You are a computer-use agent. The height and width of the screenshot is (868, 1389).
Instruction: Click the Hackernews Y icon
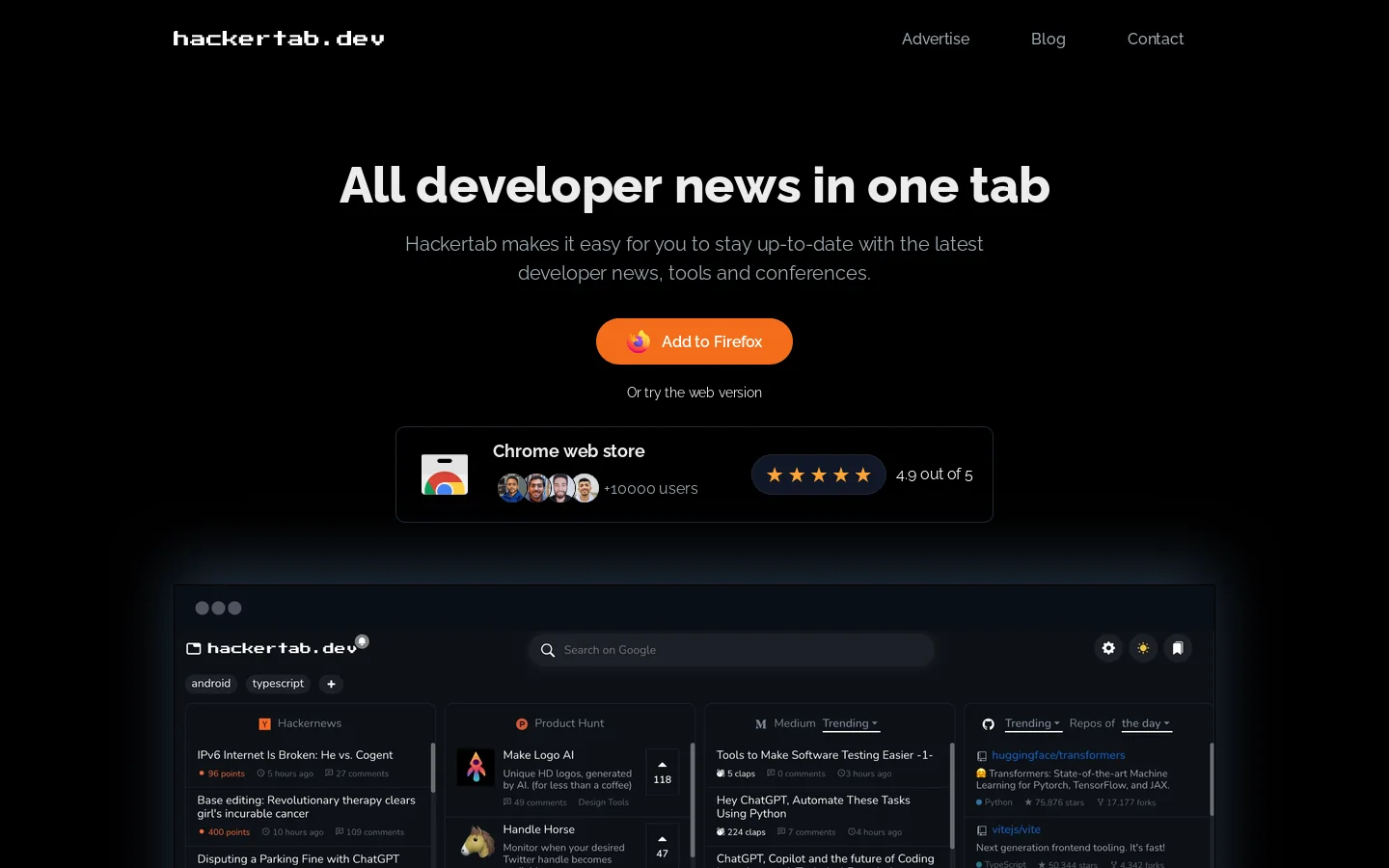264,724
